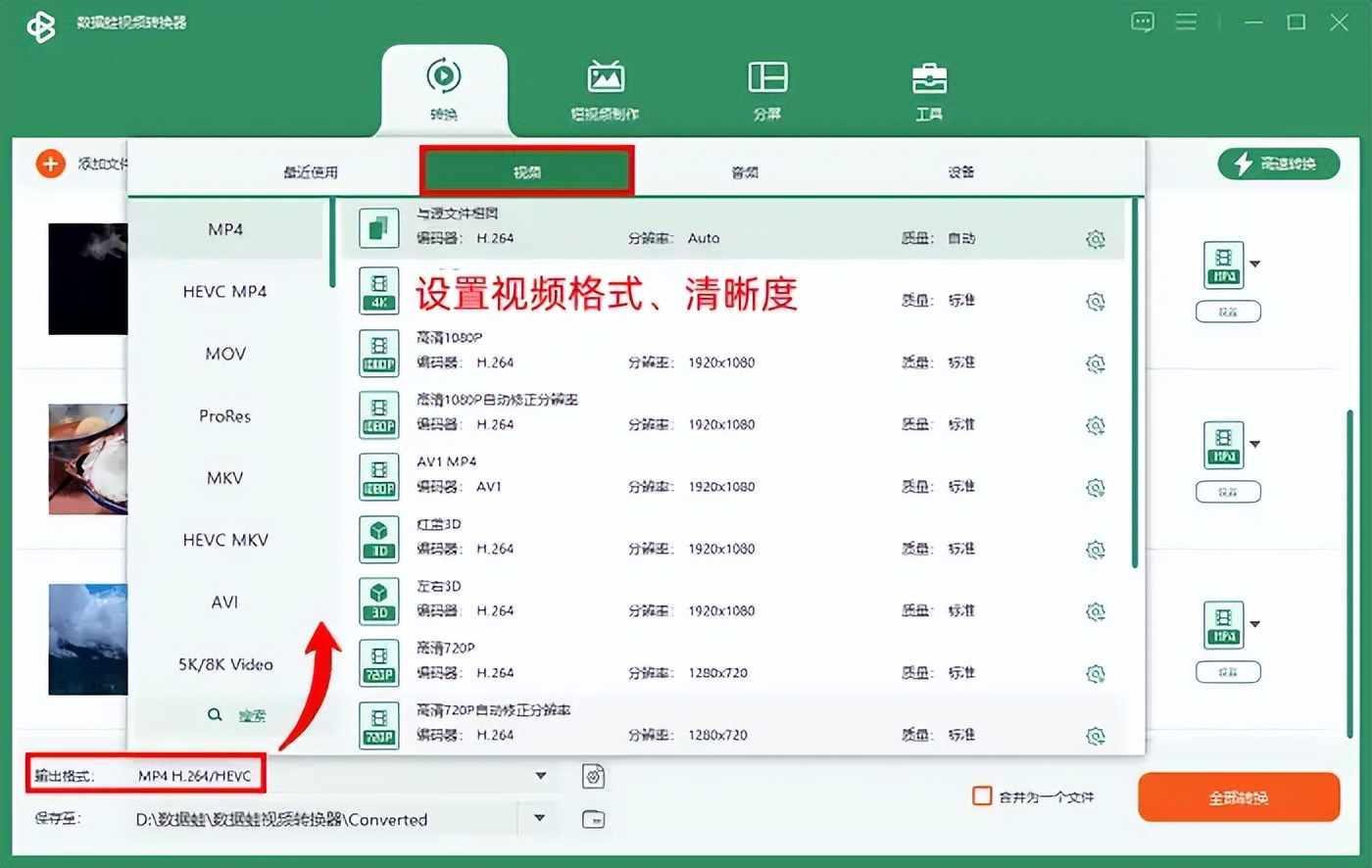The image size is (1372, 868).
Task: Switch to the 分屏 split-screen feature
Action: [765, 88]
